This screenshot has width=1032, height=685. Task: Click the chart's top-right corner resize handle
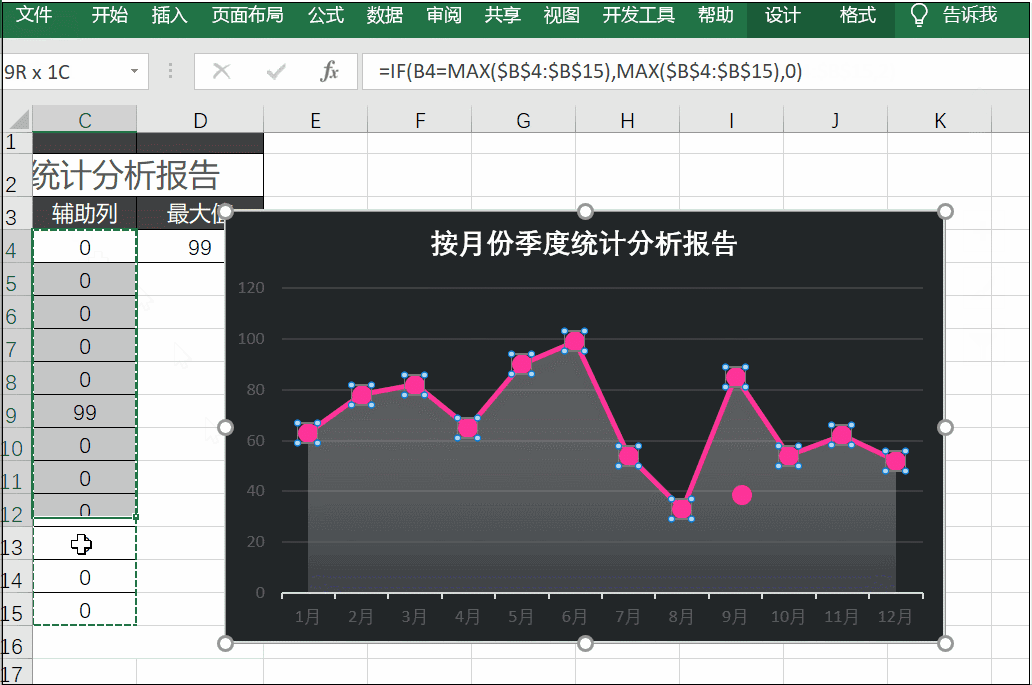coord(944,211)
